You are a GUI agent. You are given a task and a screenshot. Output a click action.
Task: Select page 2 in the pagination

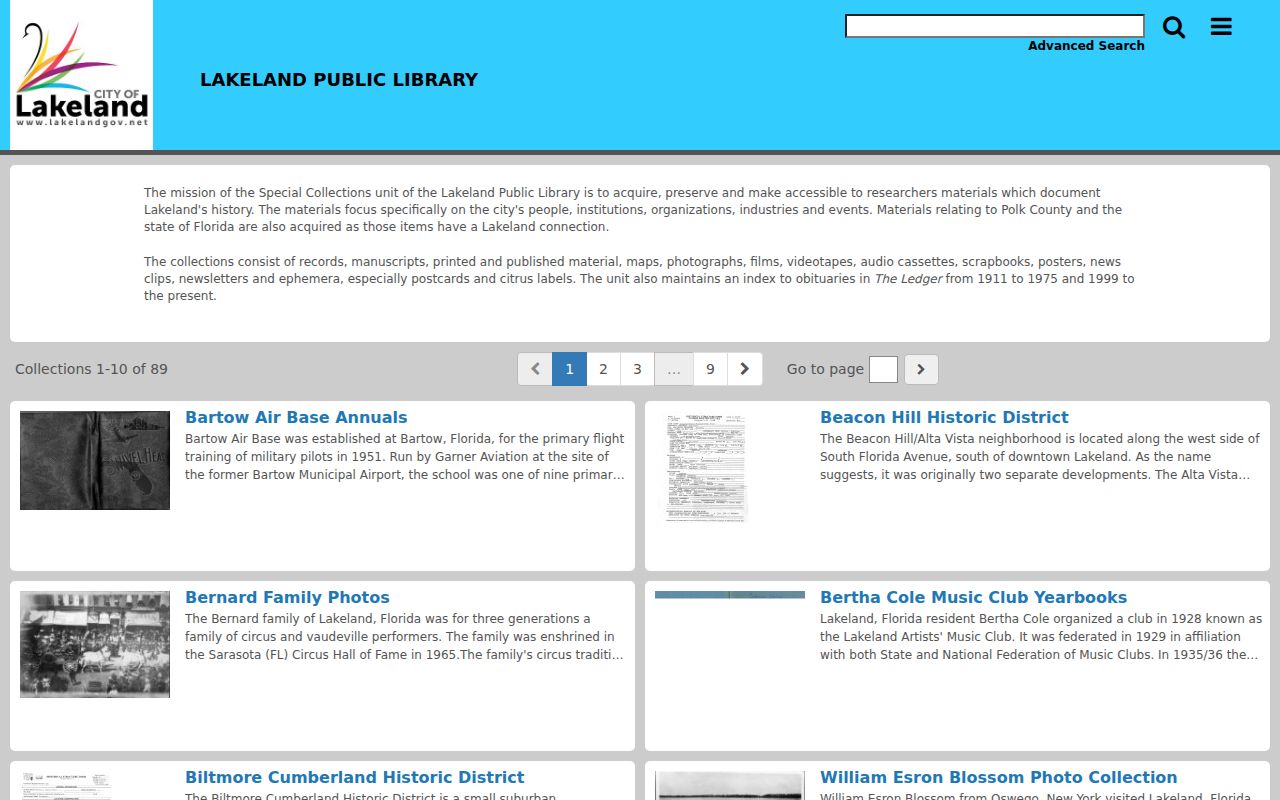603,369
